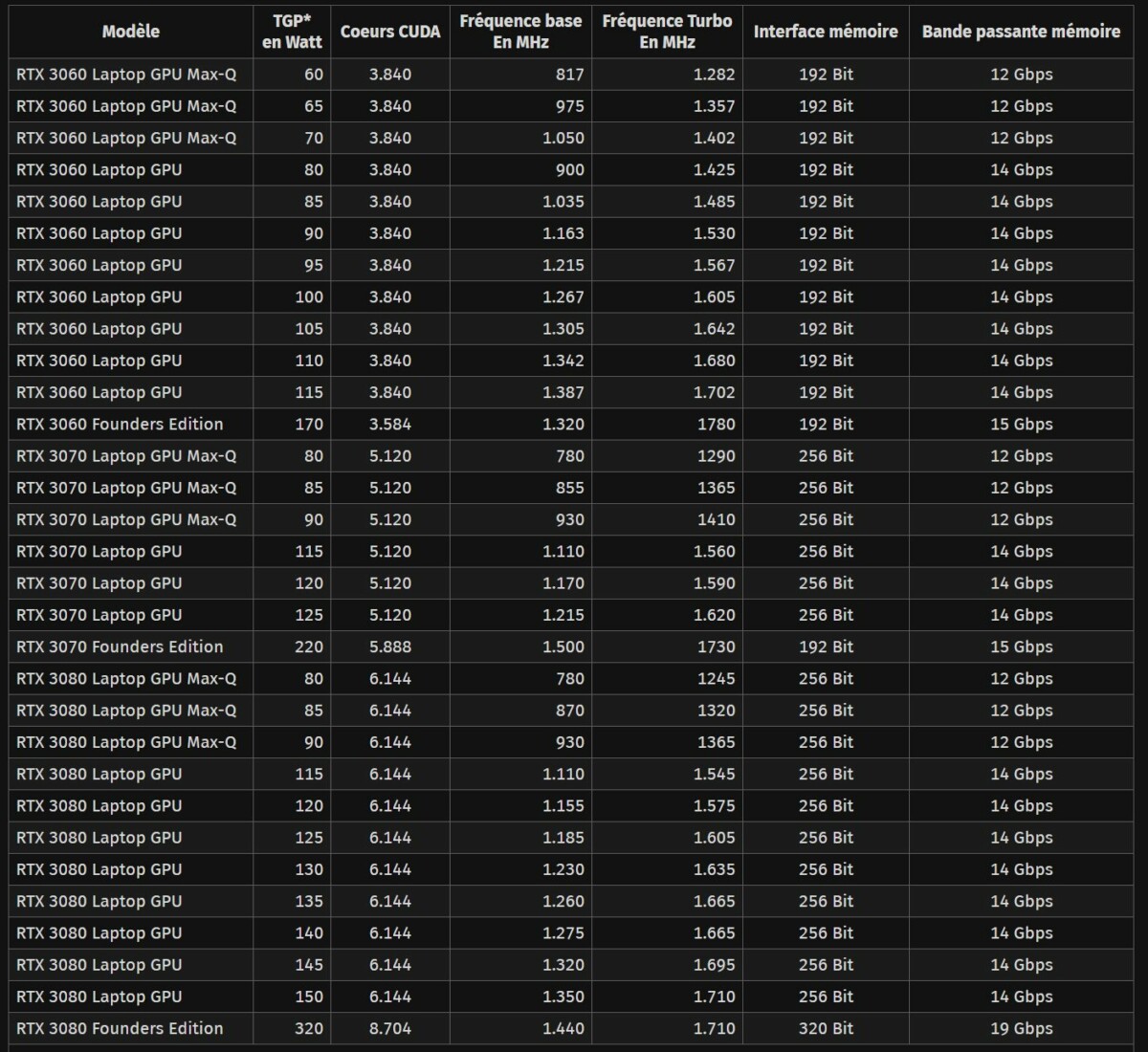Image resolution: width=1148 pixels, height=1052 pixels.
Task: Select base frequency value 1.163
Action: pyautogui.click(x=563, y=233)
